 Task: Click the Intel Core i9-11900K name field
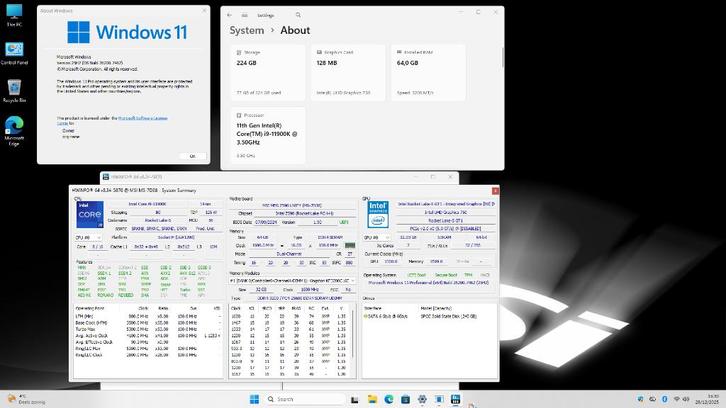point(148,204)
